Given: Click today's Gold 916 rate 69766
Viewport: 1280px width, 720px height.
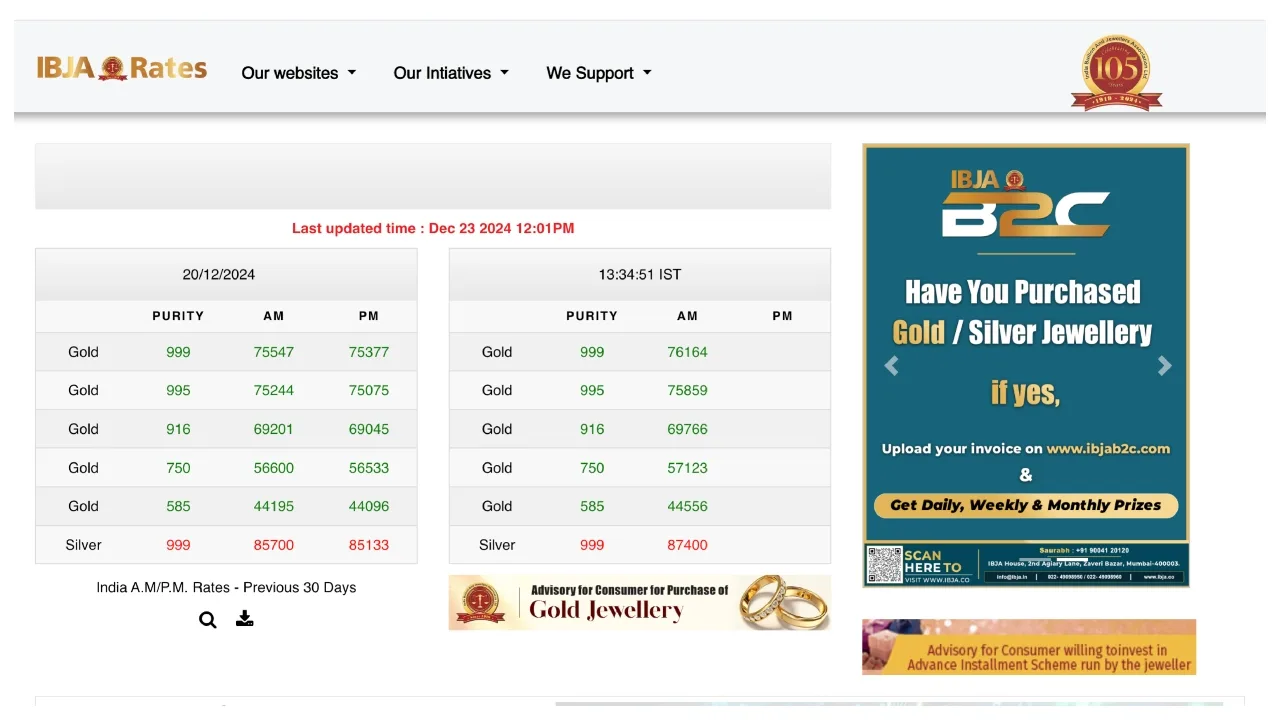Looking at the screenshot, I should [x=688, y=429].
